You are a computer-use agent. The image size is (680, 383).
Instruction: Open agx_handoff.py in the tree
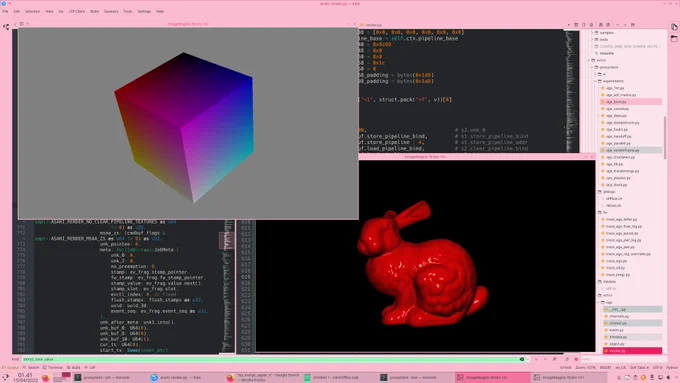[x=618, y=136]
